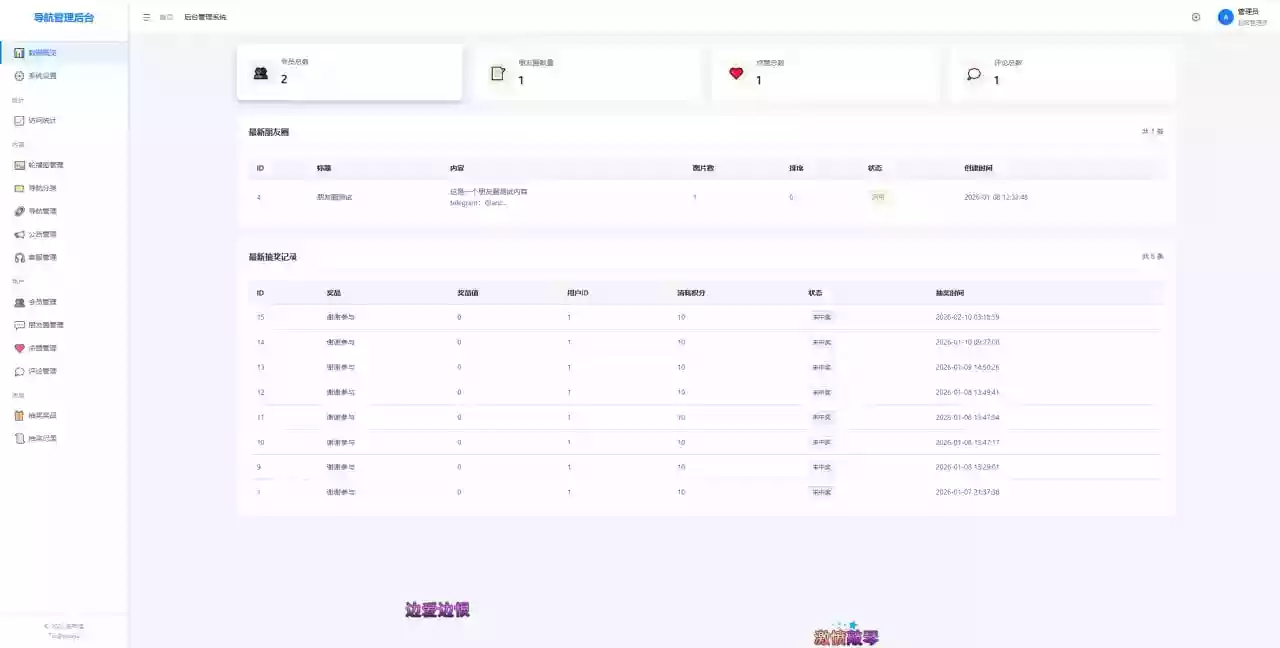
Task: Open the 管理员 user profile dropdown
Action: click(x=1242, y=17)
